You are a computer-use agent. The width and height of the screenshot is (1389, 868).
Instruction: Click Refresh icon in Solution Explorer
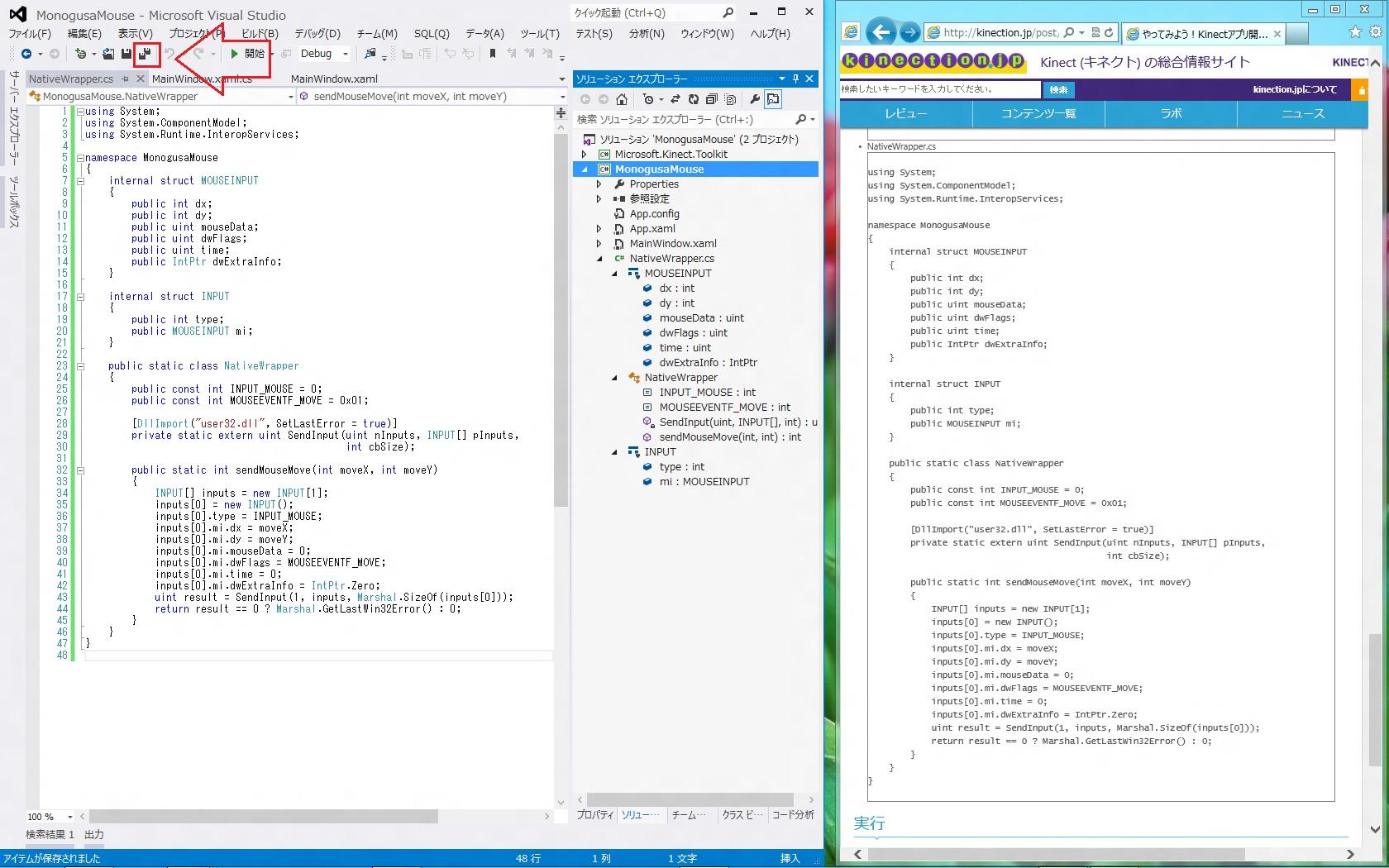coord(693,99)
